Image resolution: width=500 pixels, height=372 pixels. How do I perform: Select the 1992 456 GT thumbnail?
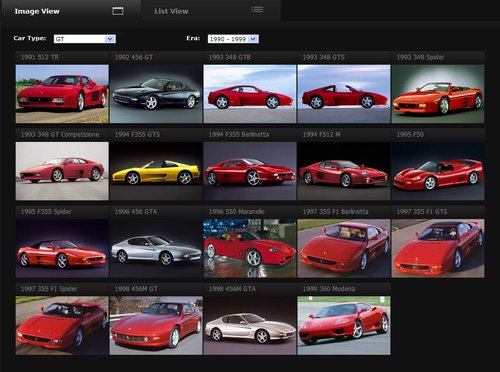point(156,94)
